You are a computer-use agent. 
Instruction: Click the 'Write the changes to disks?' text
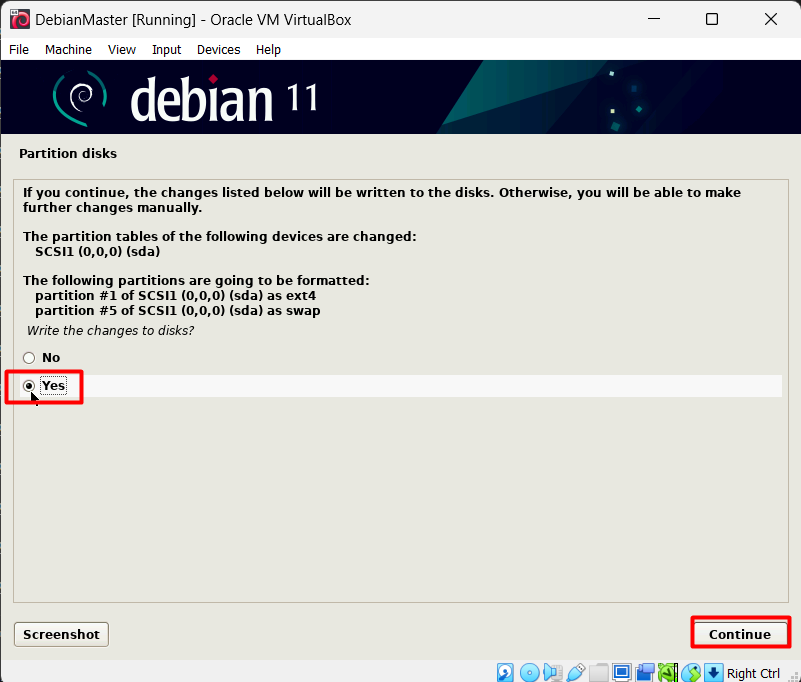(110, 331)
